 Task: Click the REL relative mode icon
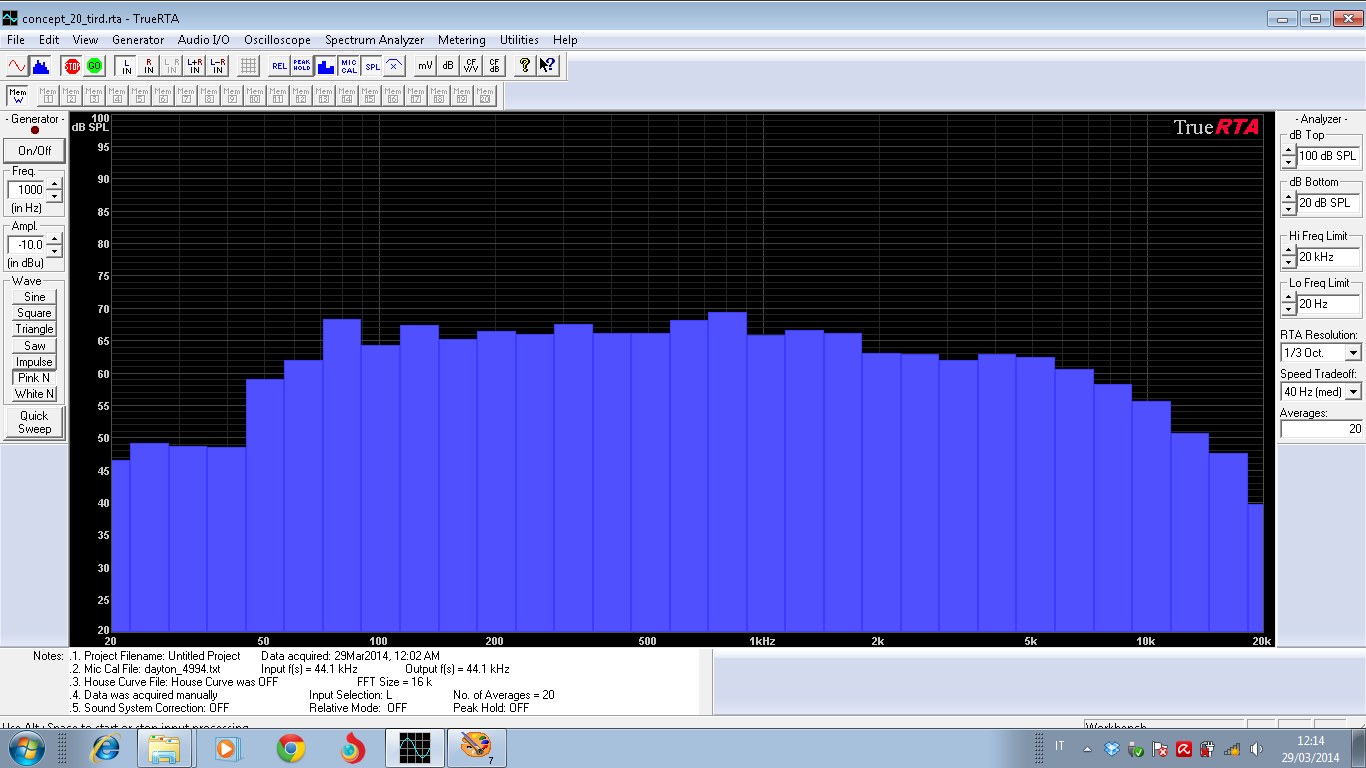pos(279,66)
